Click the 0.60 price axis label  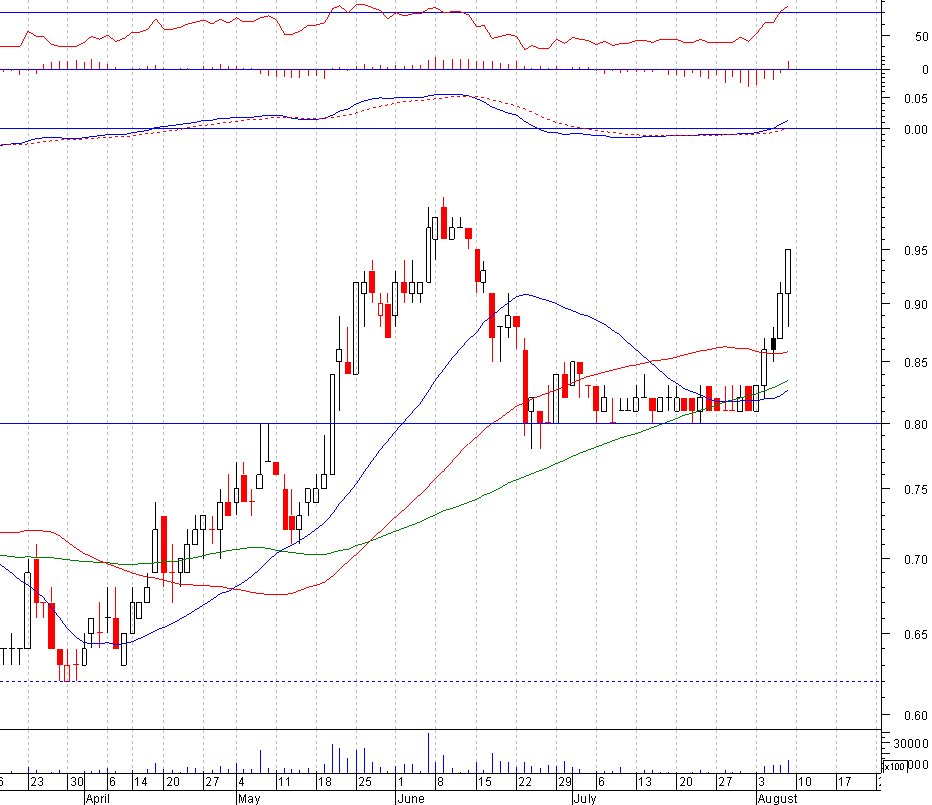915,716
